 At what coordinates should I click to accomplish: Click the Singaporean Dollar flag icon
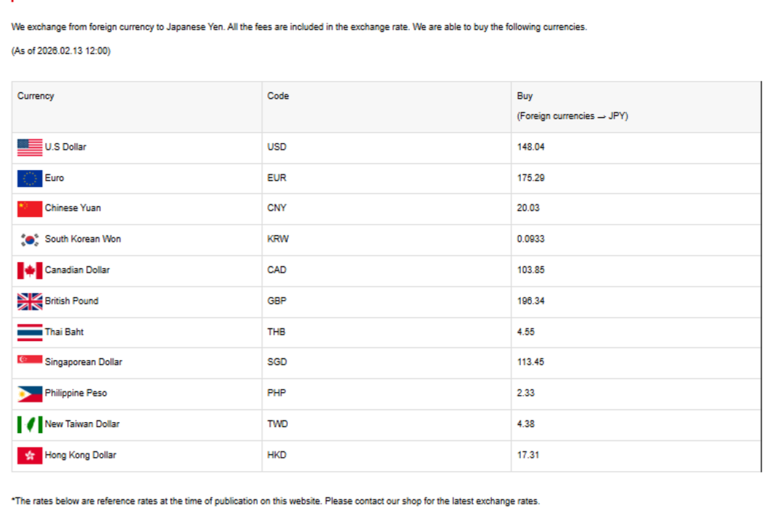click(x=30, y=362)
